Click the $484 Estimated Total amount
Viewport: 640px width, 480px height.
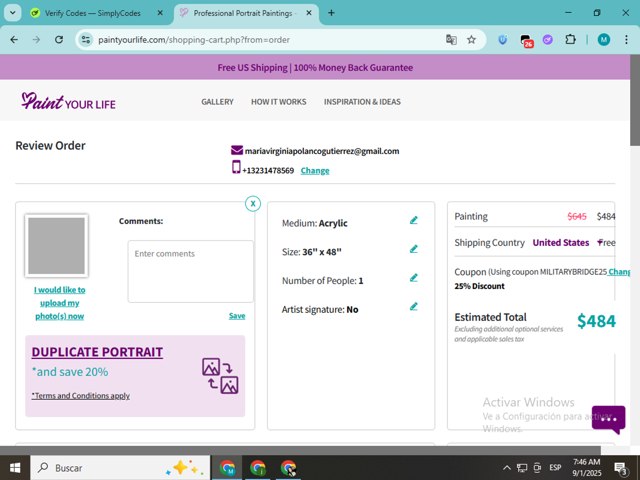coord(596,321)
